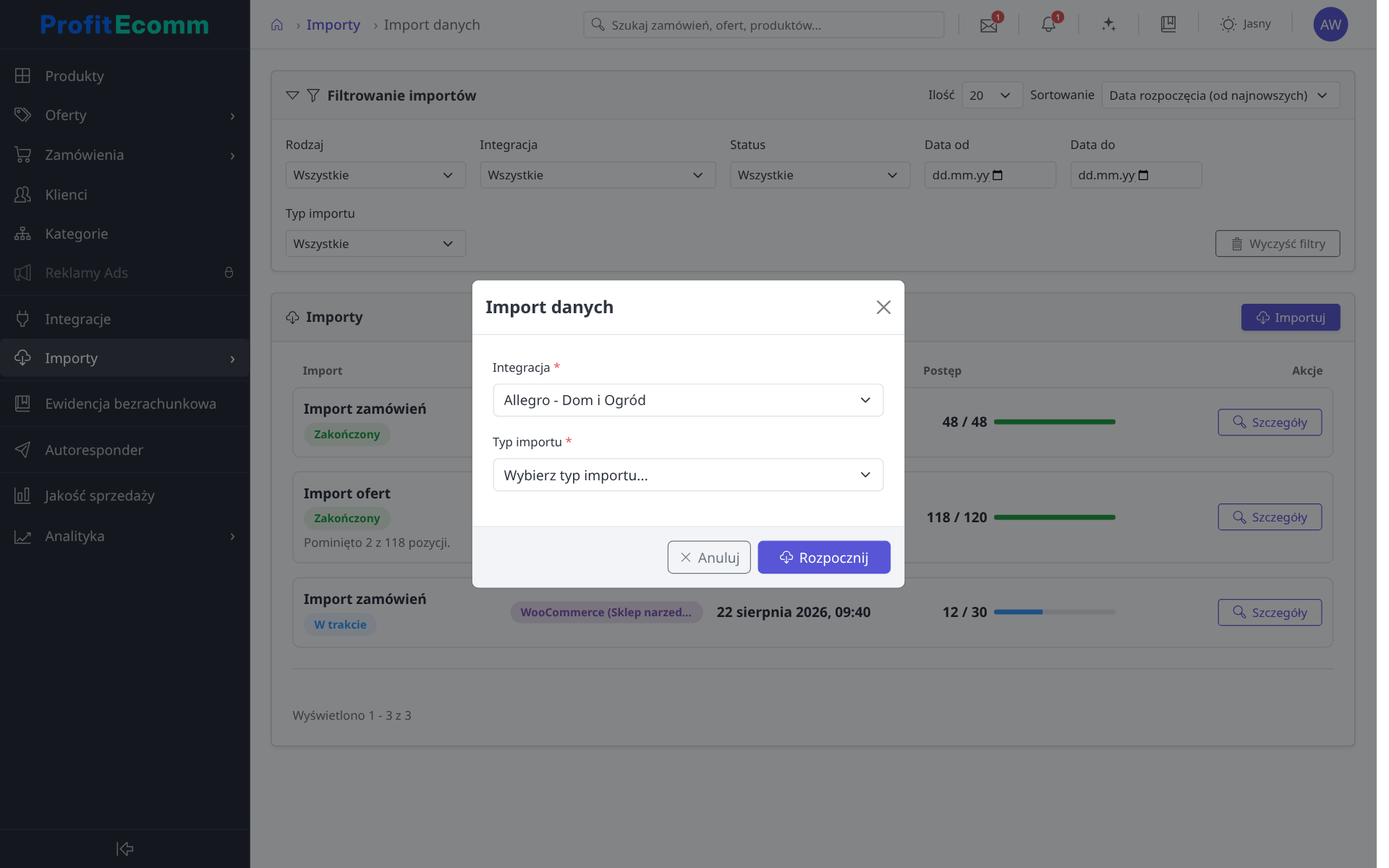Viewport: 1389px width, 868px height.
Task: Expand the Zamówienia sidebar menu
Action: click(124, 155)
